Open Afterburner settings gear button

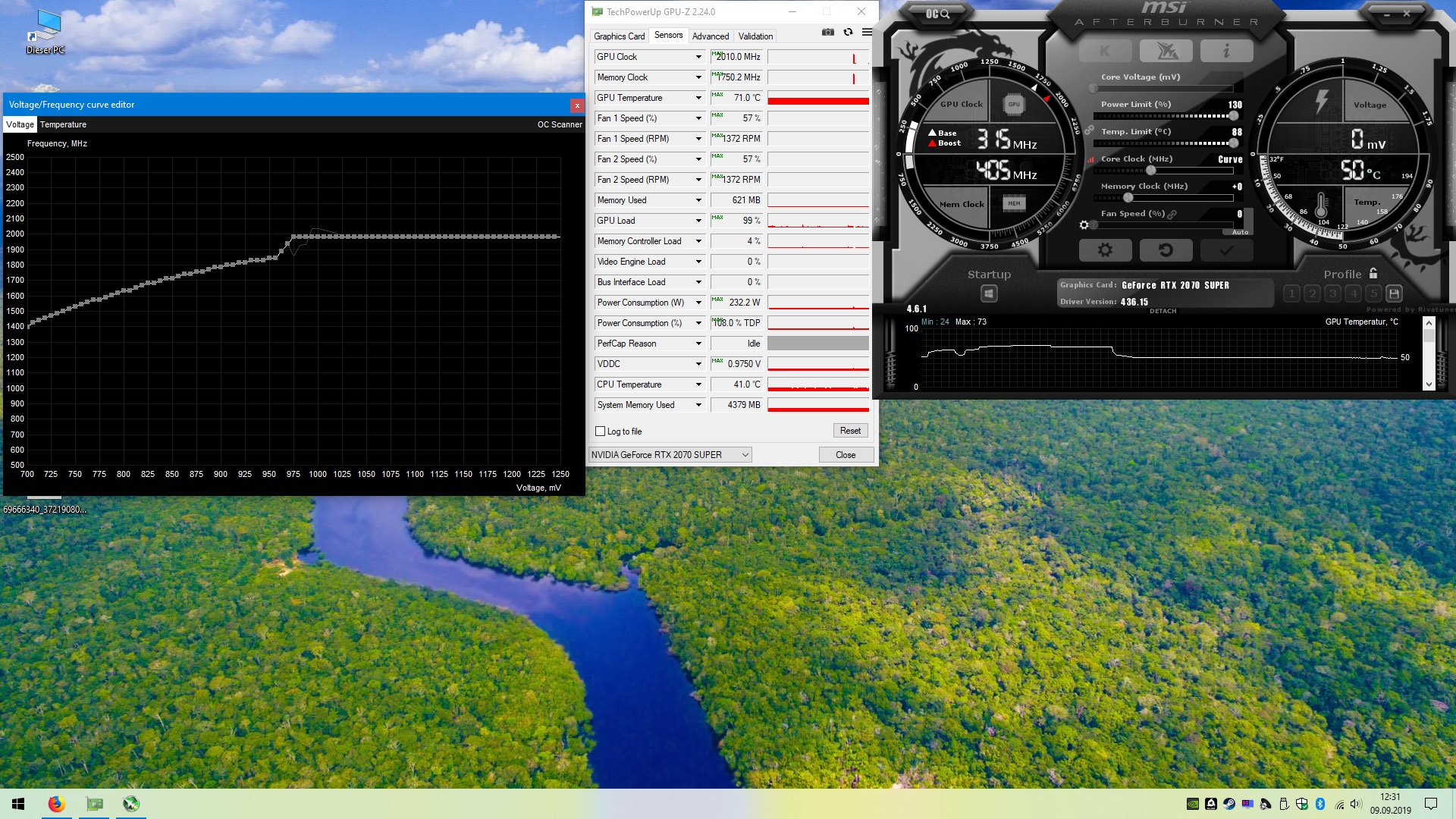pos(1105,250)
